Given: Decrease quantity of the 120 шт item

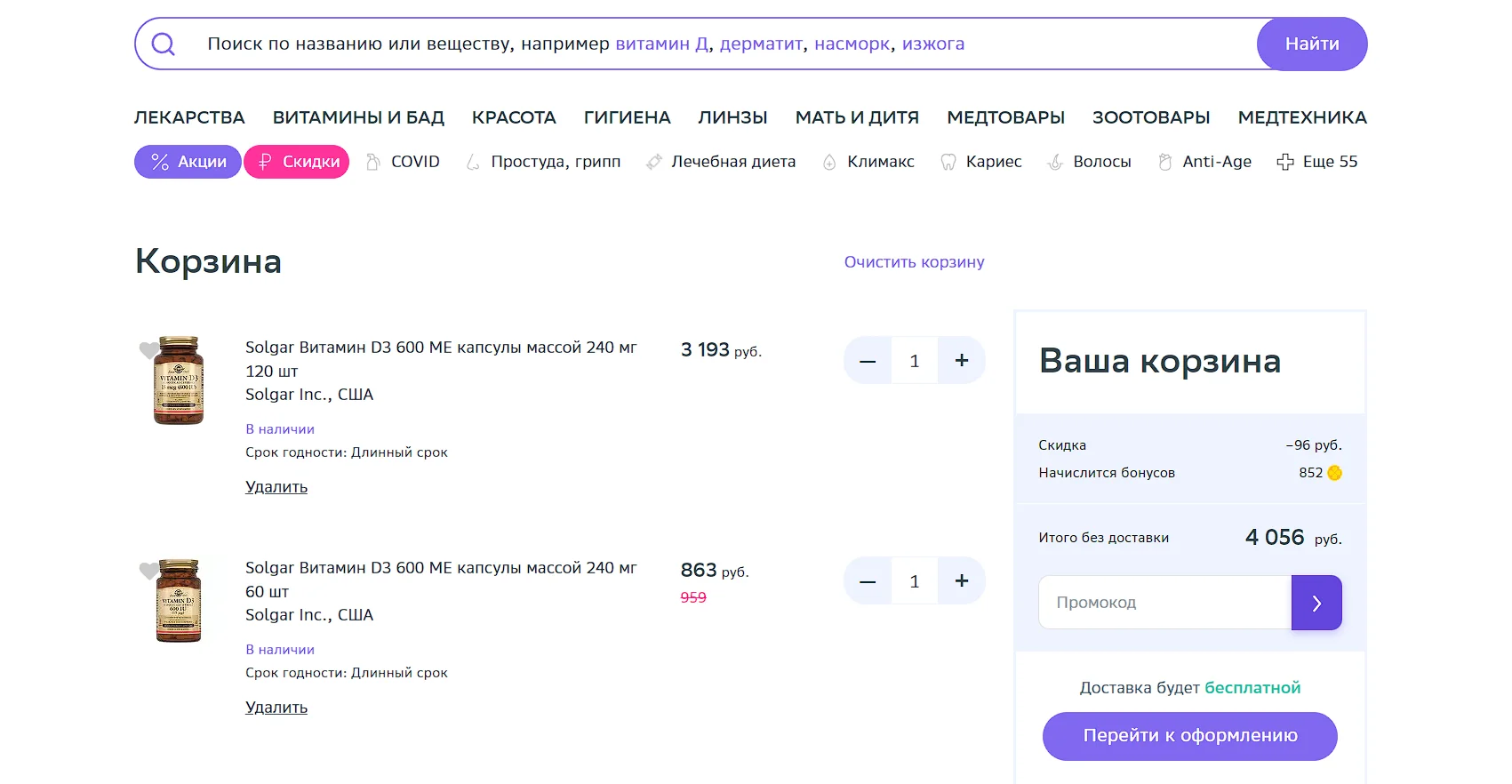Looking at the screenshot, I should pos(868,361).
